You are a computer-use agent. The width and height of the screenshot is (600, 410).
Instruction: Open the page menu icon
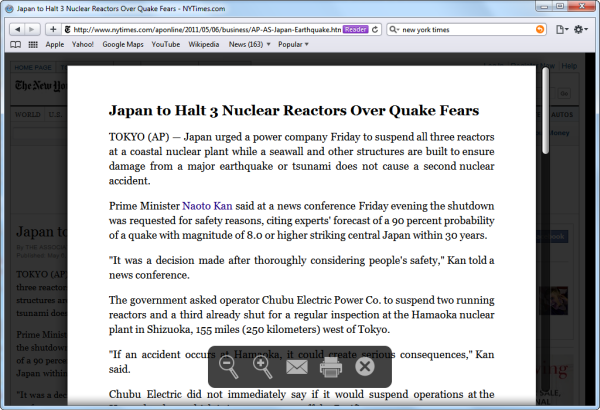click(562, 29)
